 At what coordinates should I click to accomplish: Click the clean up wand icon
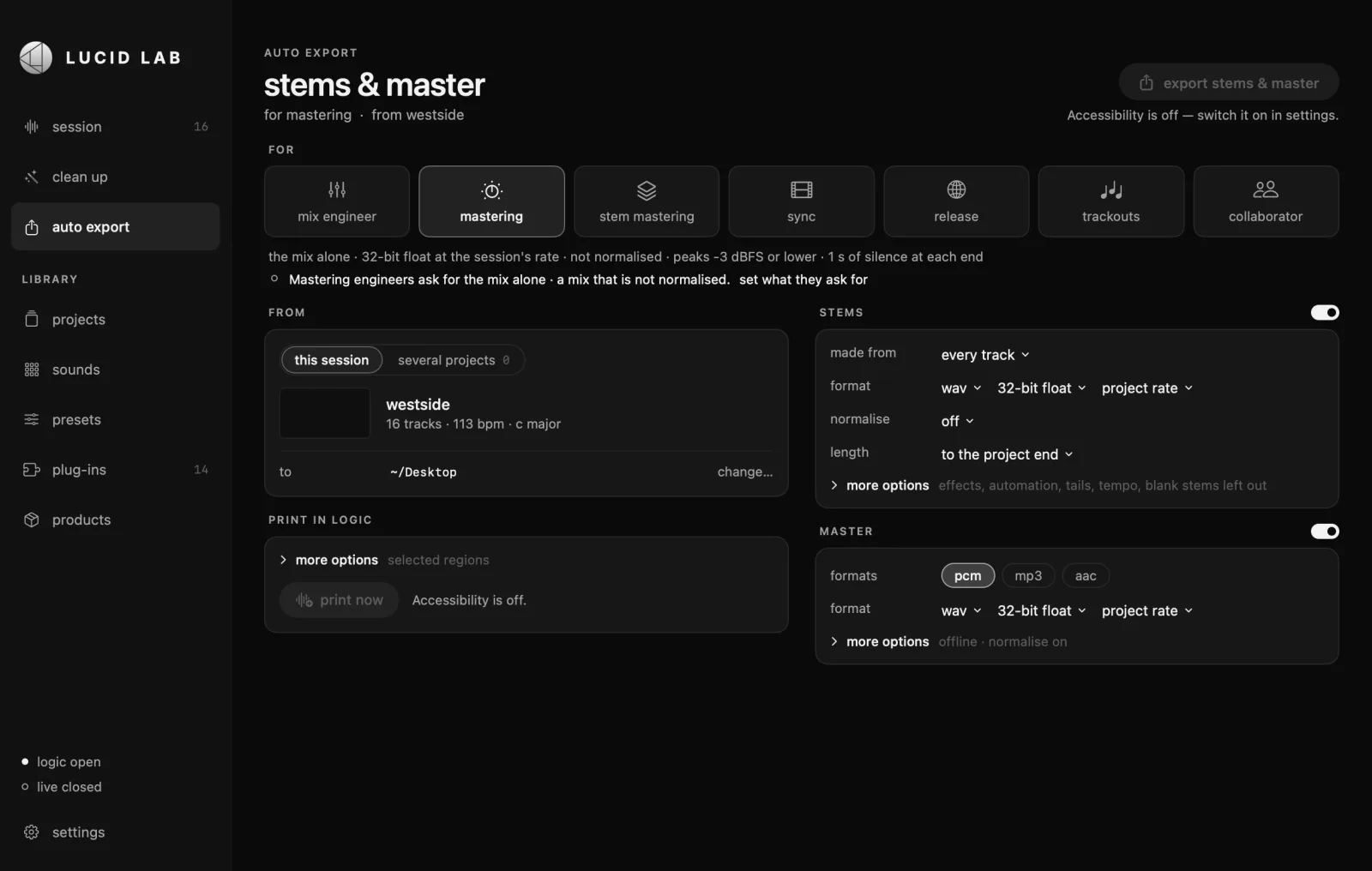click(x=32, y=177)
